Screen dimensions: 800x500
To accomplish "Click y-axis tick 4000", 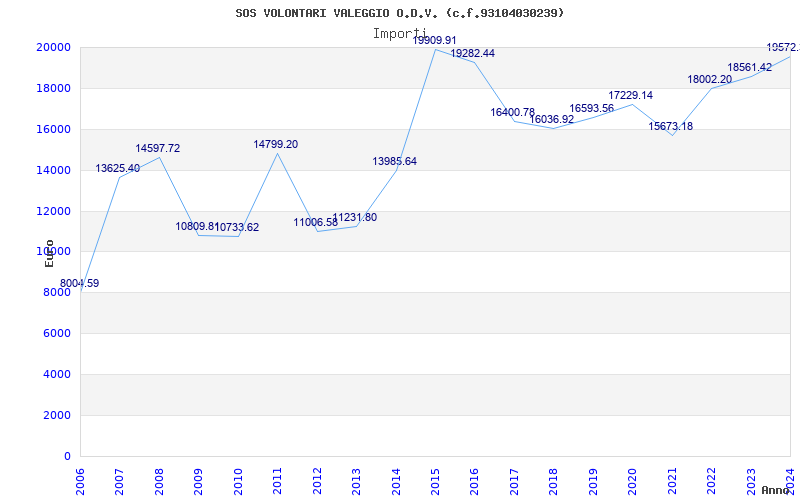I will (x=56, y=374).
